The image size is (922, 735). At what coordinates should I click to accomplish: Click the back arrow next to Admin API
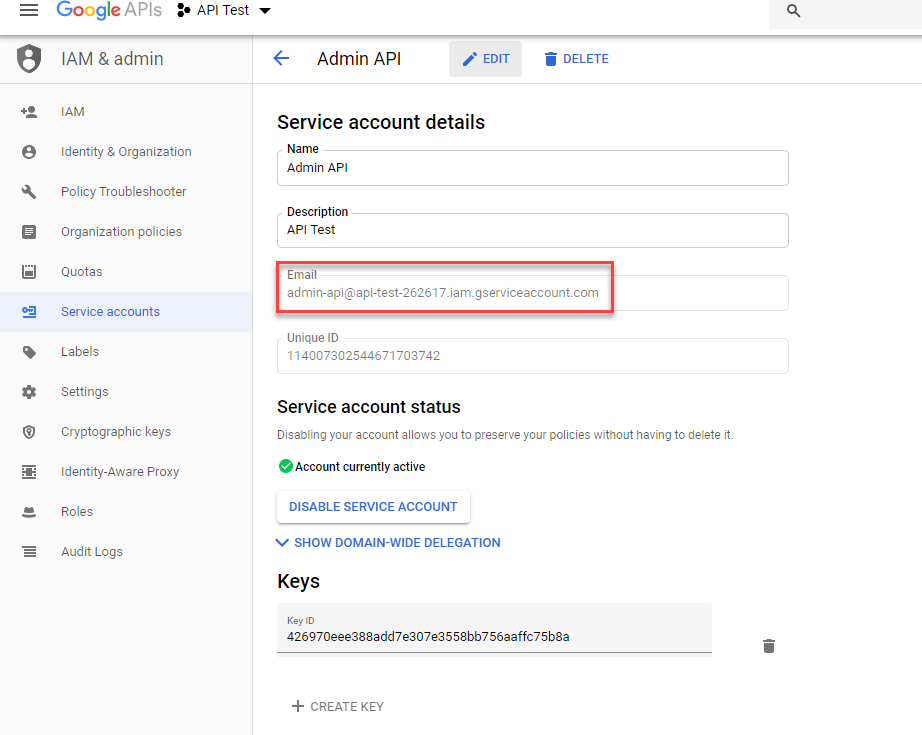(x=281, y=58)
